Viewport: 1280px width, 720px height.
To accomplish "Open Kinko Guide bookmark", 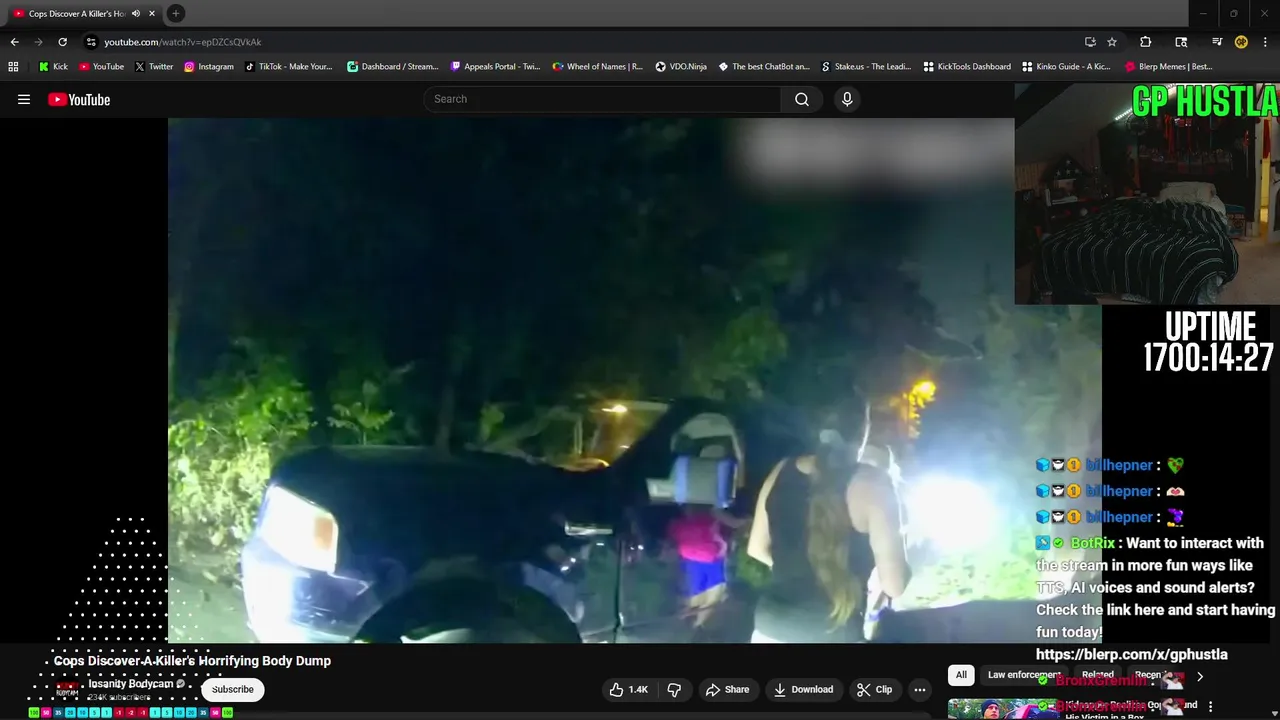I will coord(1066,67).
